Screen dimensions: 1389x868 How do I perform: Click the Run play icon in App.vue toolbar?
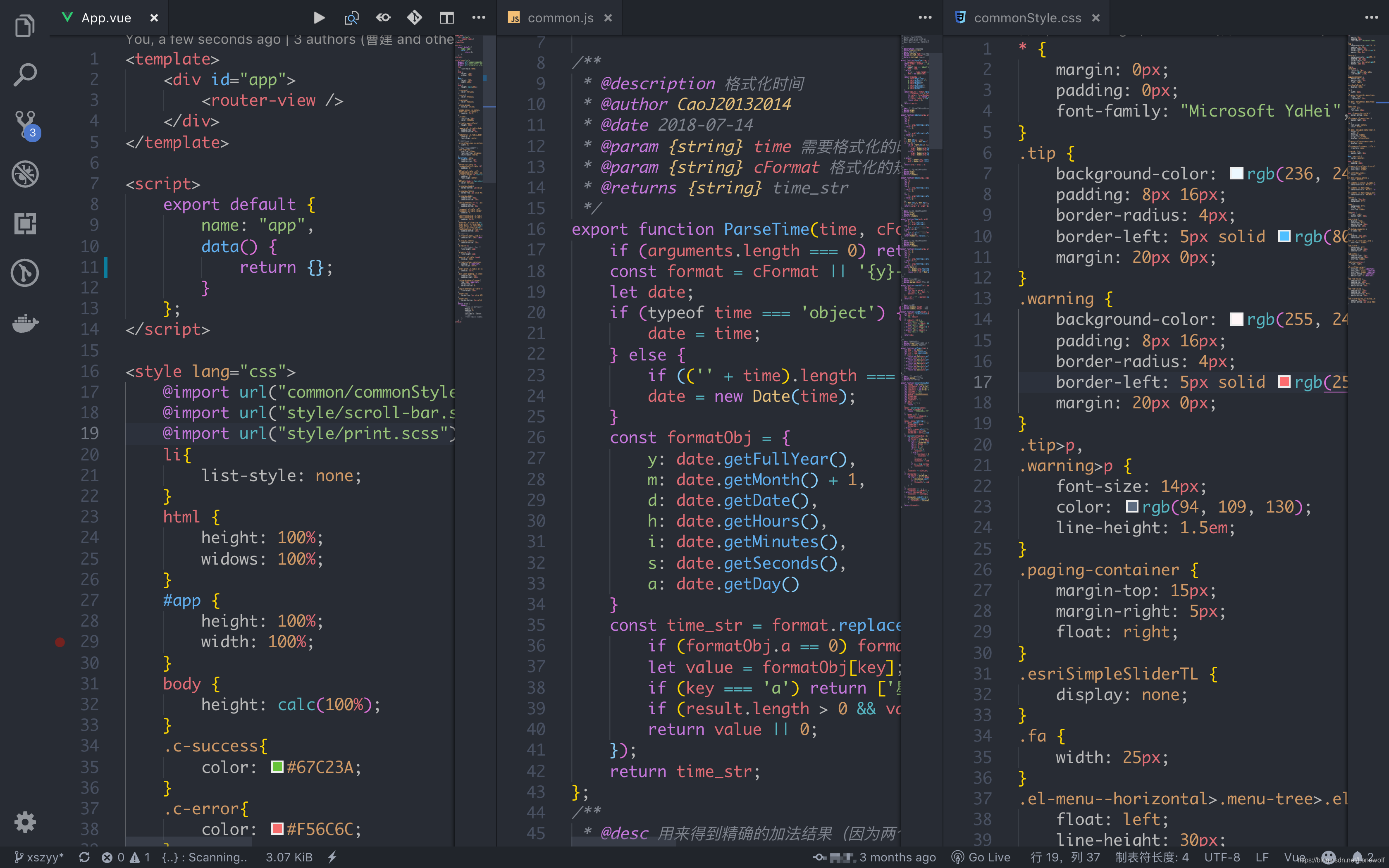(319, 18)
